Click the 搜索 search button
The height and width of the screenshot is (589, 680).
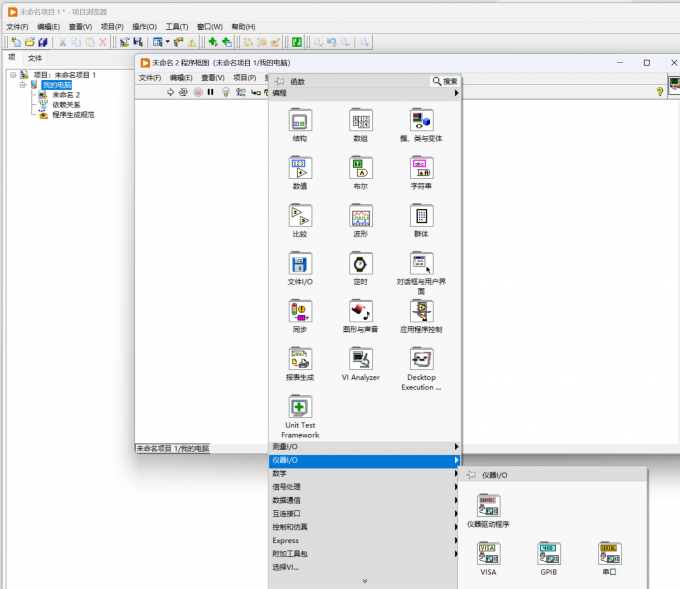click(445, 81)
